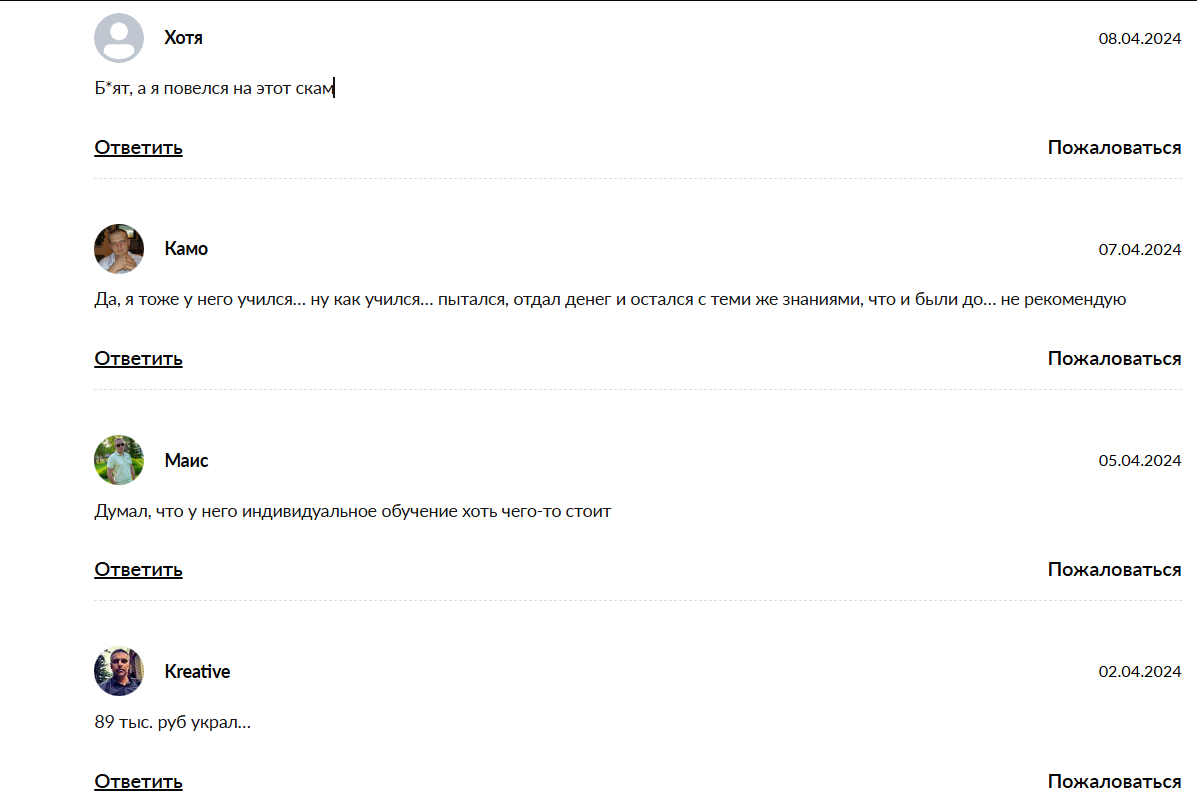This screenshot has height=795, width=1197.
Task: Reply to Маис's comment via Ответить
Action: pos(138,570)
